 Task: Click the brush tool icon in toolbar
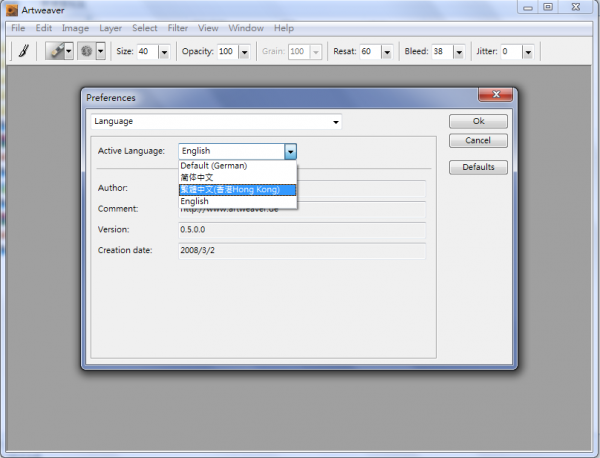[x=24, y=51]
